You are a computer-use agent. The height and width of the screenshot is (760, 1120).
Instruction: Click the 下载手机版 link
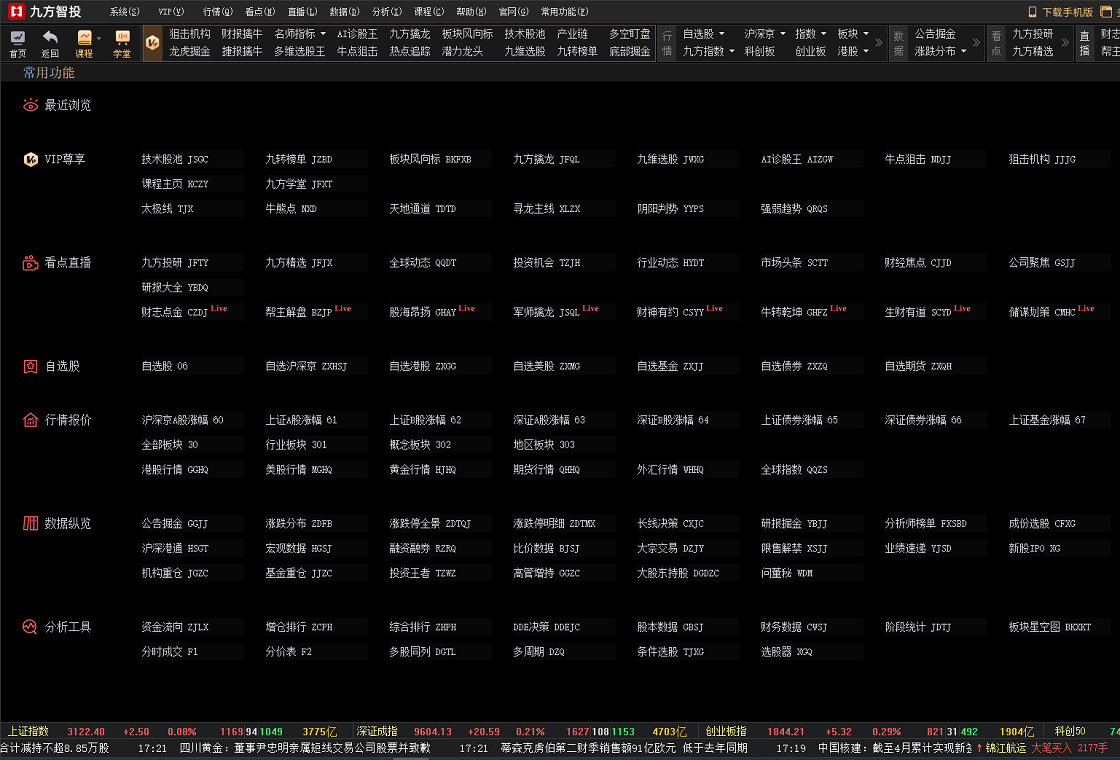pos(1067,12)
